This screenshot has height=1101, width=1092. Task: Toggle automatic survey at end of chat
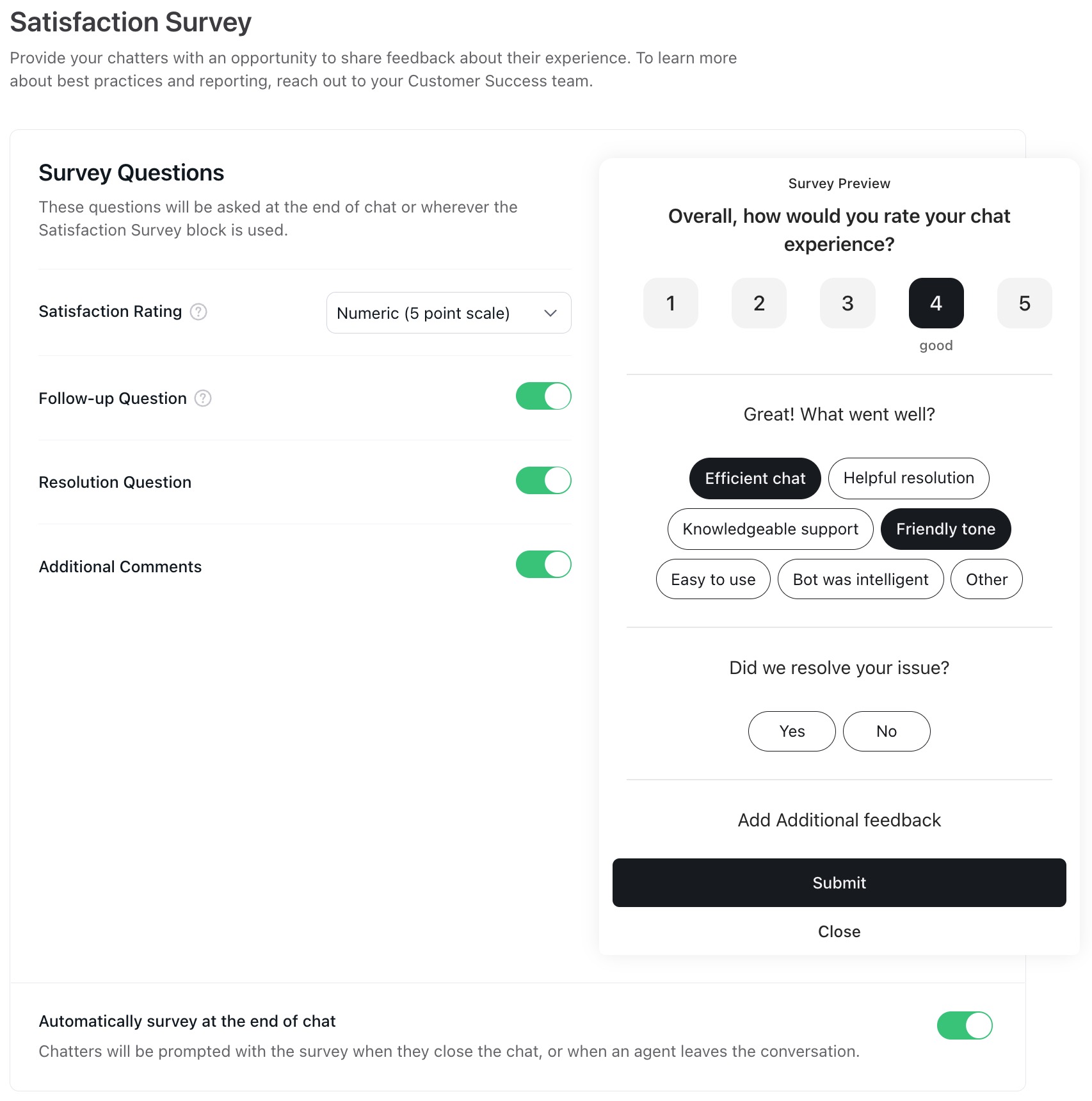click(964, 1025)
